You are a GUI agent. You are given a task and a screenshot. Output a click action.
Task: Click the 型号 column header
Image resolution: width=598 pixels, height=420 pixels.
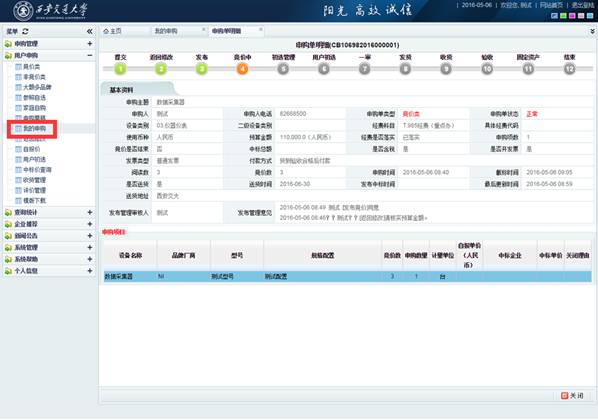point(237,256)
